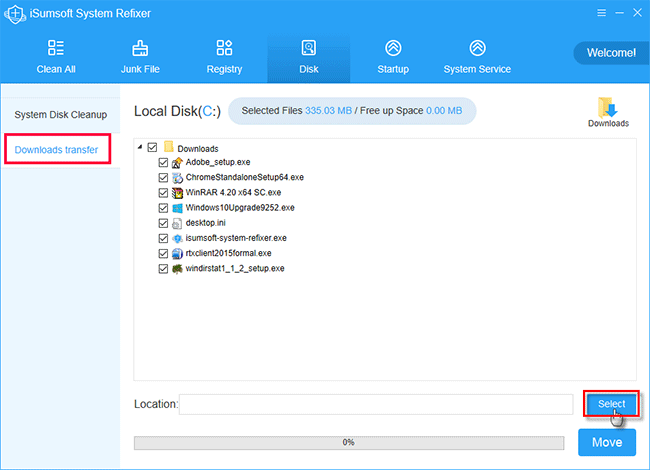
Task: Click the 0% progress bar
Action: coord(349,443)
